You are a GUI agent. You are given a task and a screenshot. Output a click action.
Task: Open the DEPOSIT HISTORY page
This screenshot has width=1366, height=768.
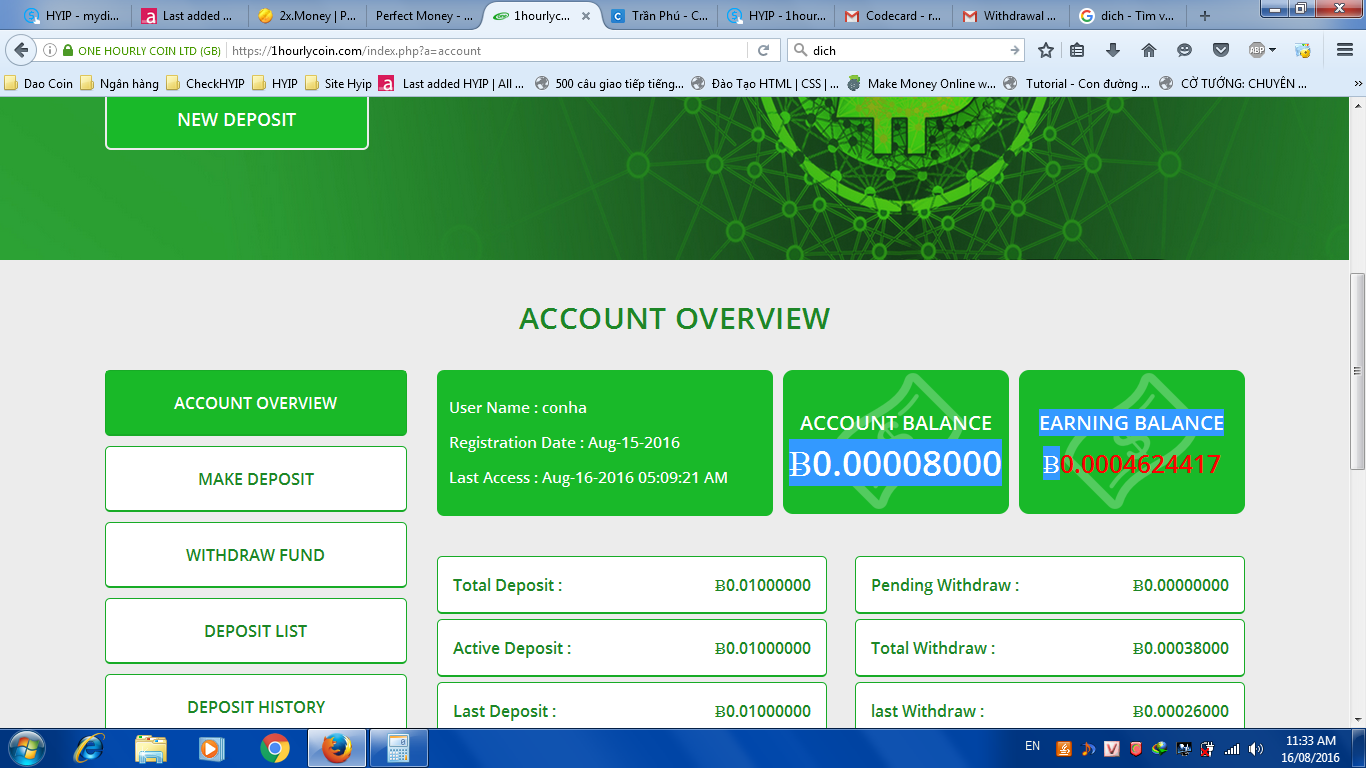click(x=256, y=703)
